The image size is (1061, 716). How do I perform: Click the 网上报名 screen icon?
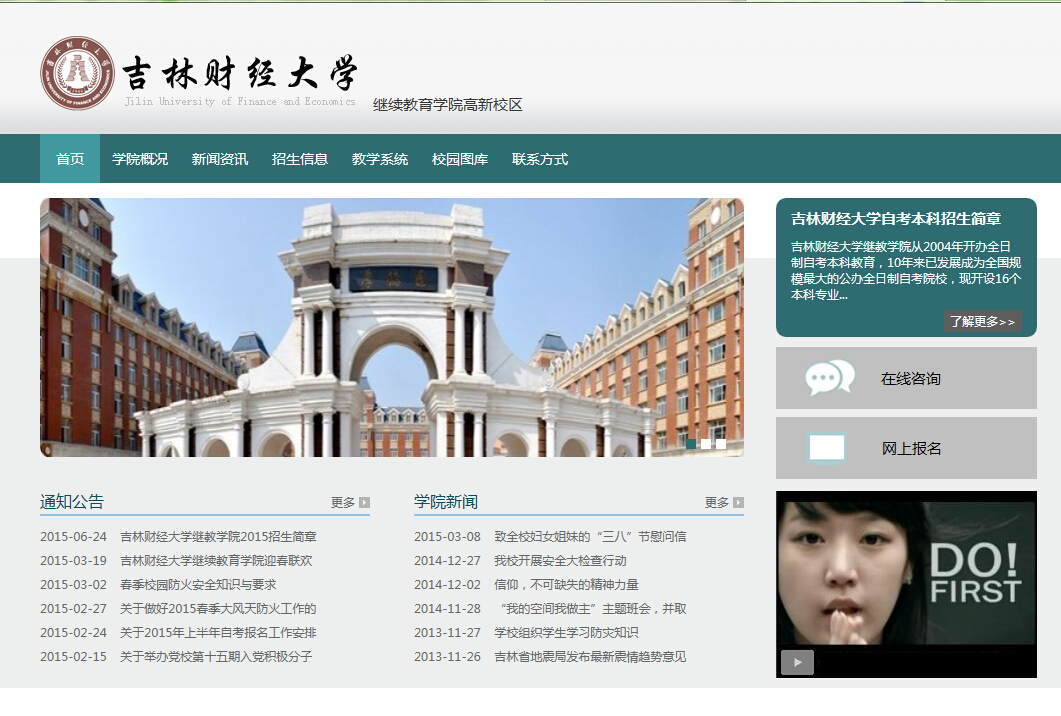pos(827,448)
